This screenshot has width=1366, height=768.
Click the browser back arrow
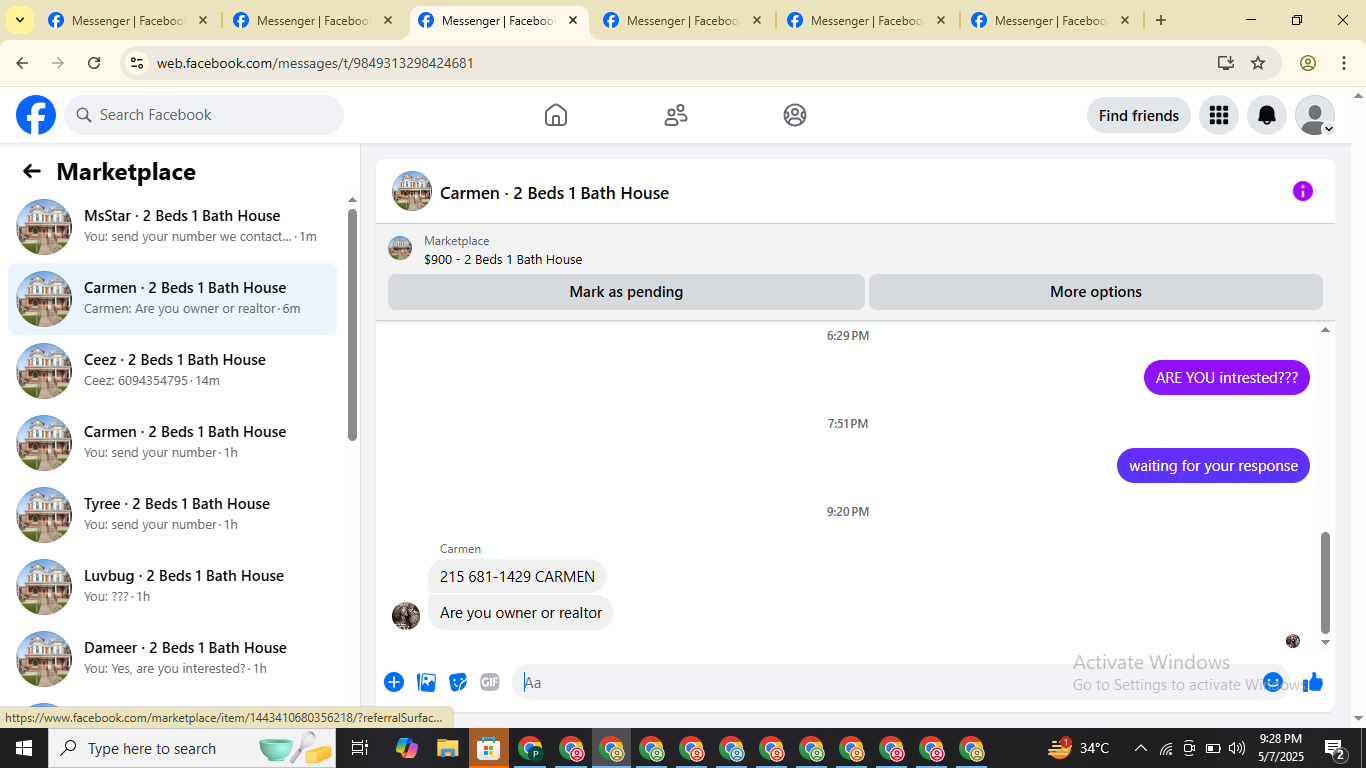22,63
